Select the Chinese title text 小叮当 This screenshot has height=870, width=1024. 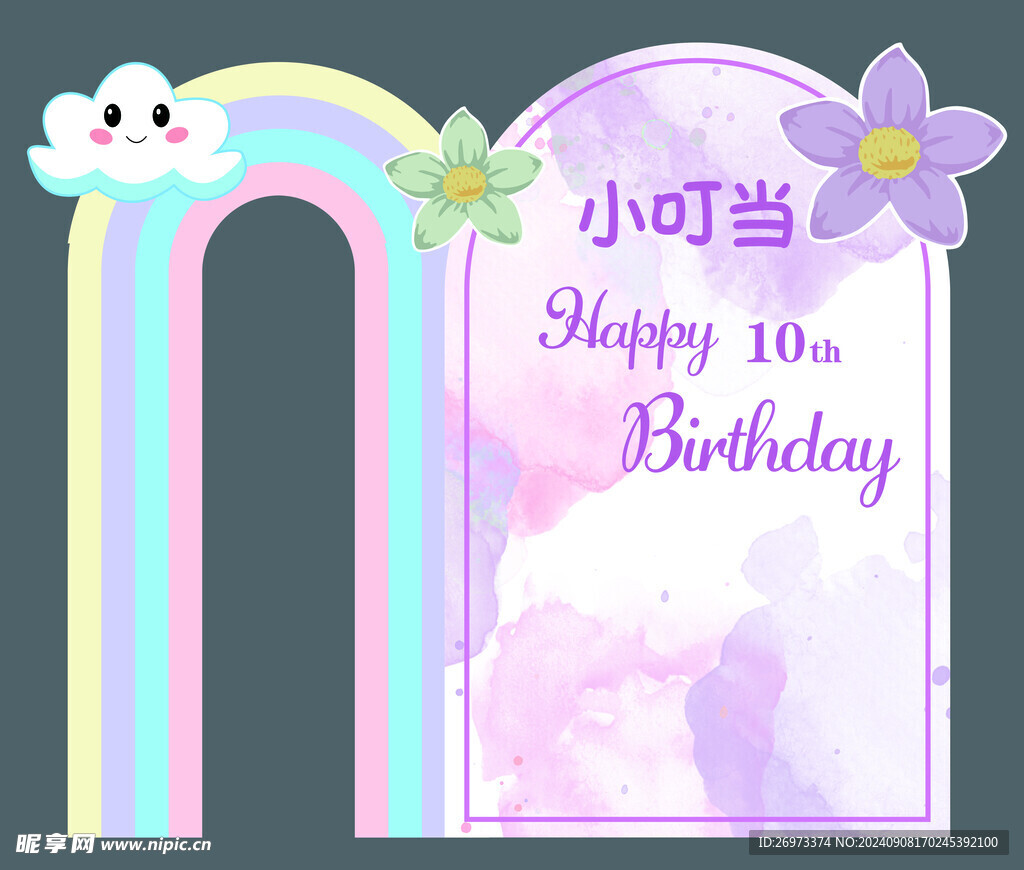(x=687, y=214)
